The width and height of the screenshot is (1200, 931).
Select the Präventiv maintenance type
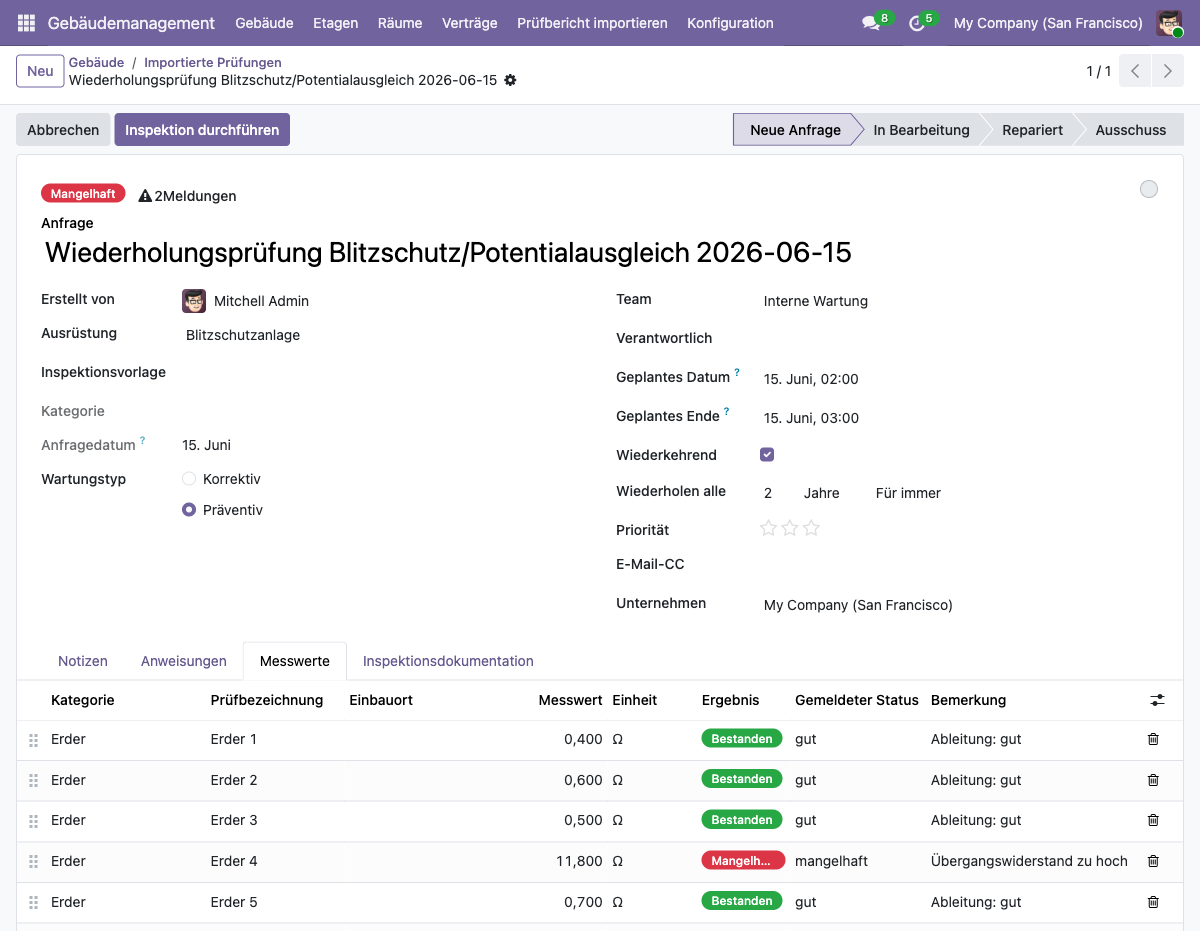pos(189,510)
